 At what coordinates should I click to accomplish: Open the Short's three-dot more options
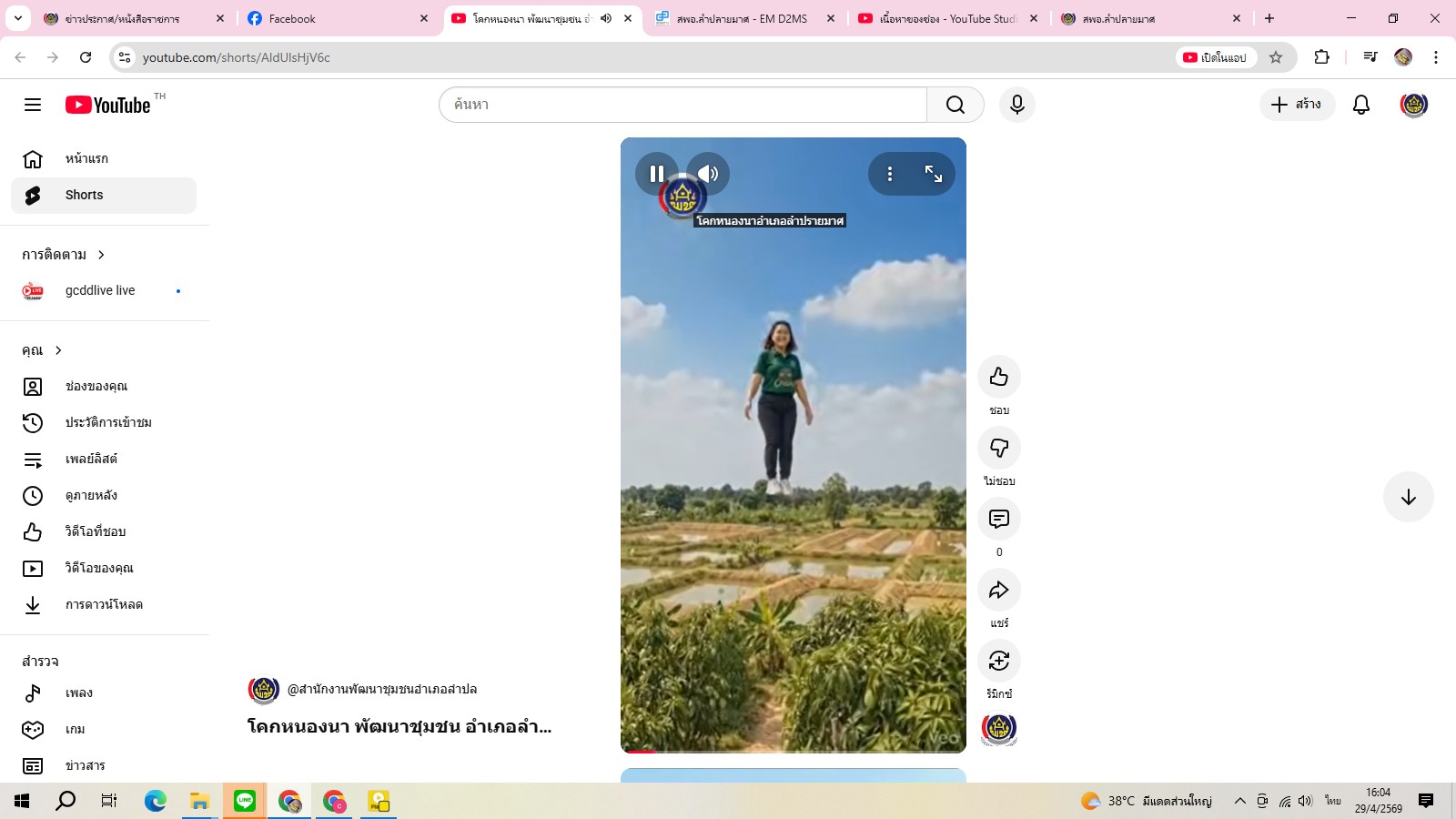point(889,174)
